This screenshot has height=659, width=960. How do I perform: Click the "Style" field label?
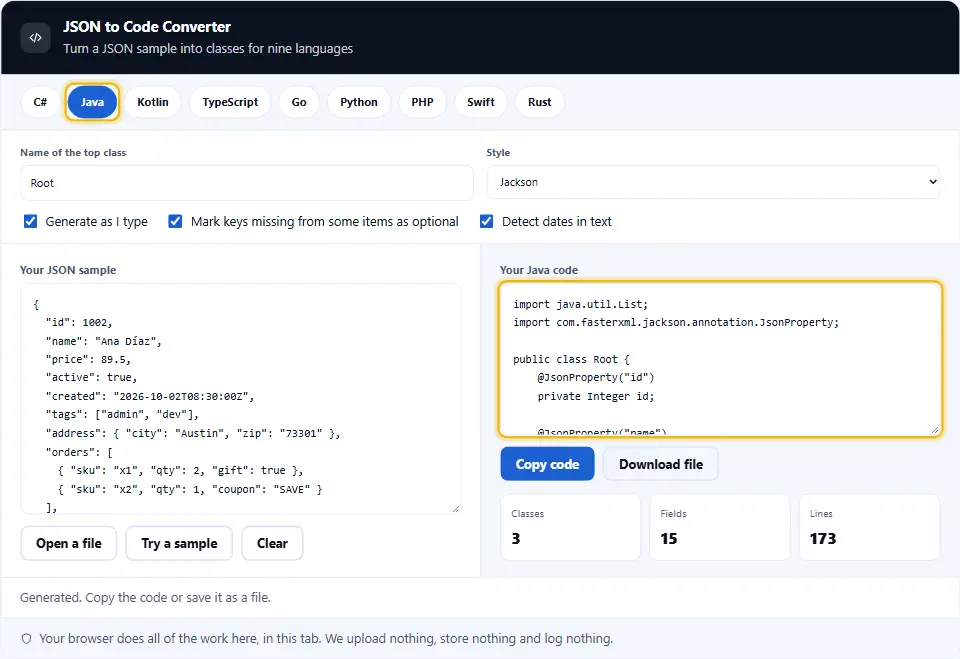(498, 153)
